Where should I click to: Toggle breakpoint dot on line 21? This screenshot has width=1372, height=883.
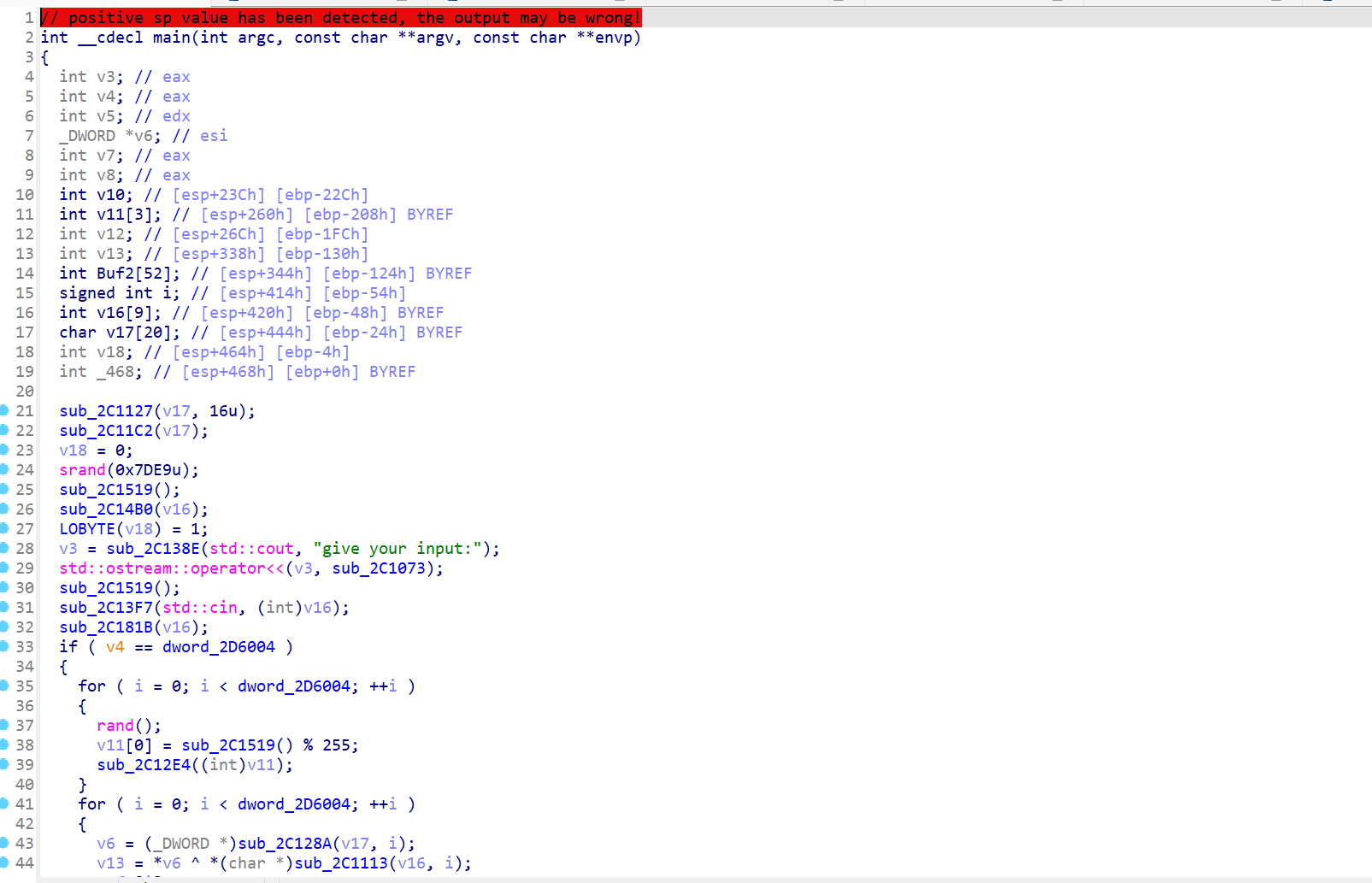tap(4, 410)
